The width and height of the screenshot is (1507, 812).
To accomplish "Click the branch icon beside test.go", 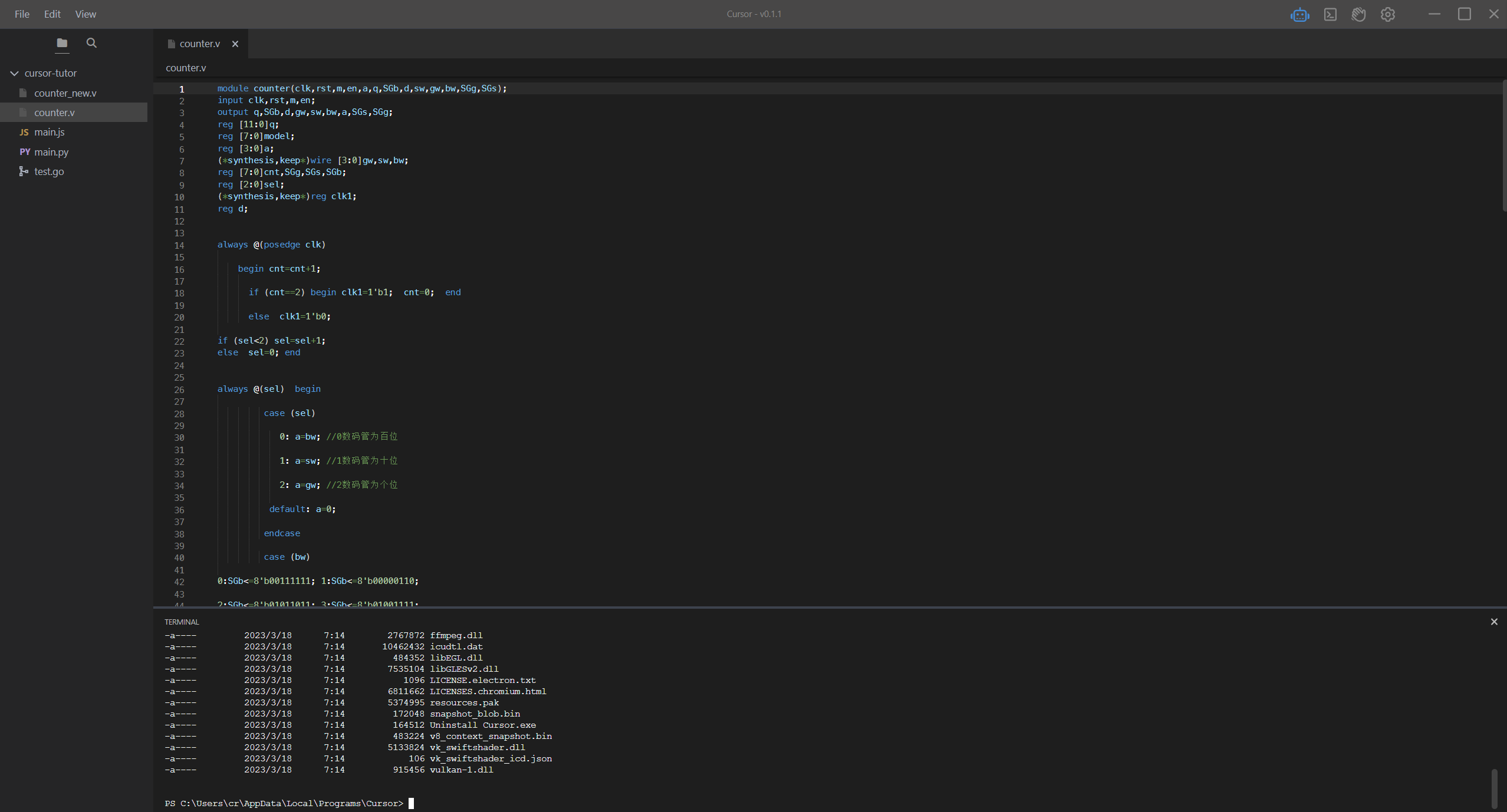I will pyautogui.click(x=24, y=171).
